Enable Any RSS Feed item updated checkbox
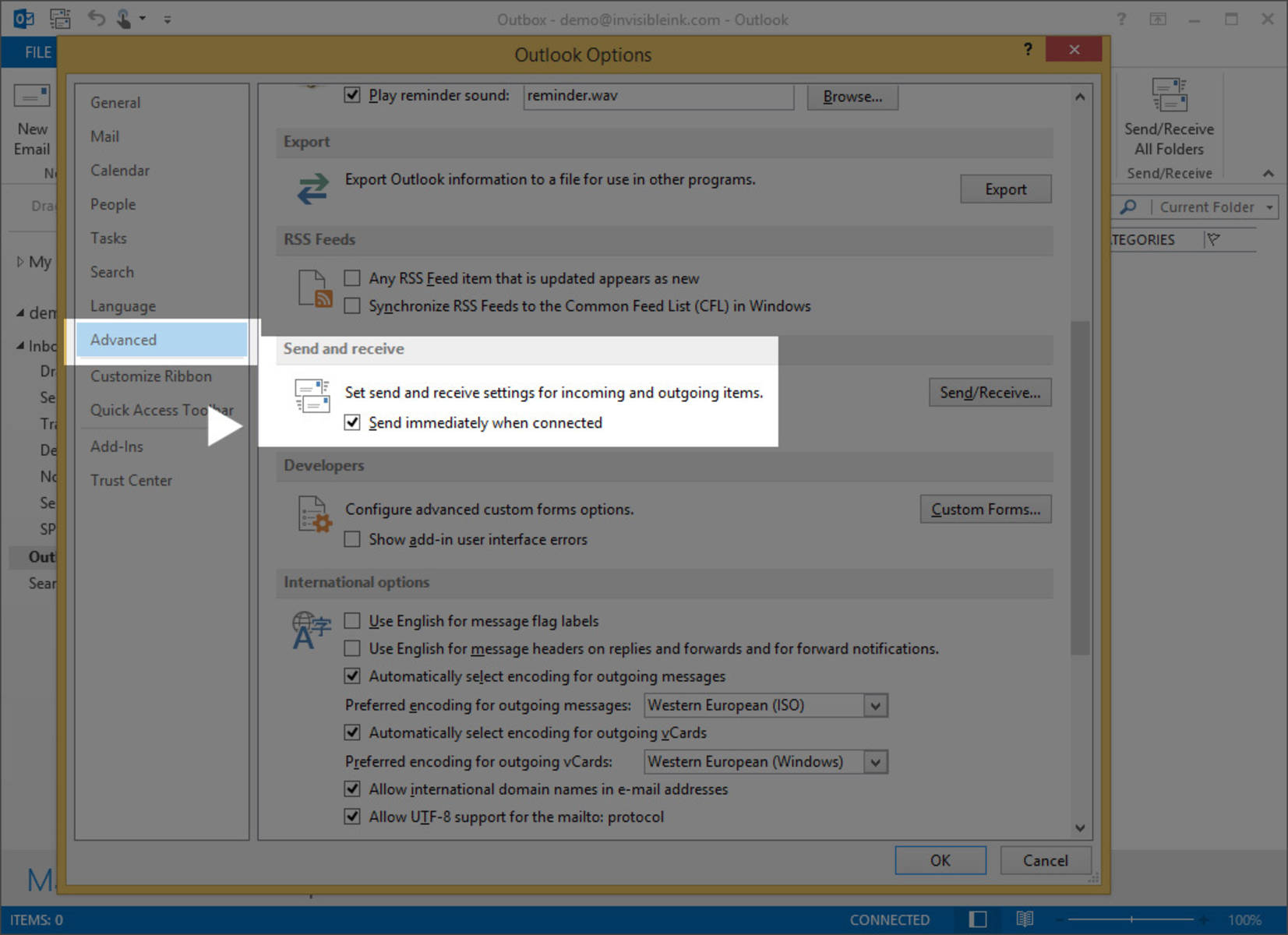 [352, 278]
